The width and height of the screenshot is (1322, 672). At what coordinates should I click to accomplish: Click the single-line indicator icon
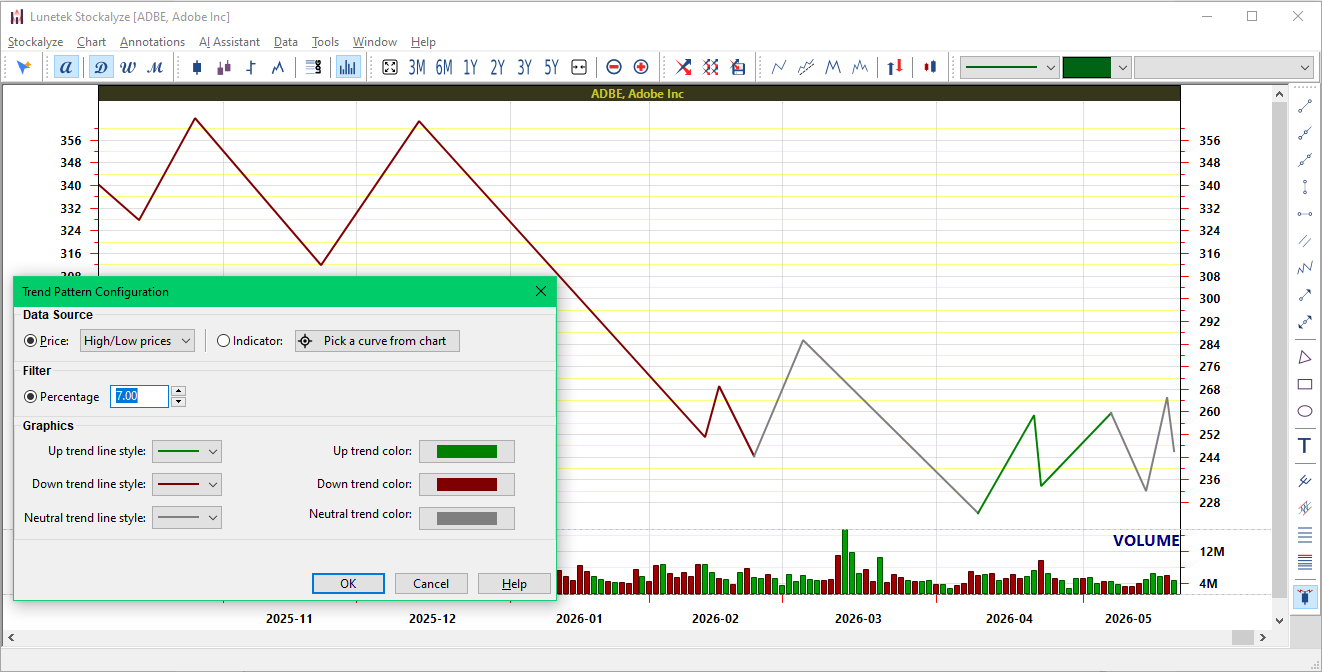[x=779, y=67]
